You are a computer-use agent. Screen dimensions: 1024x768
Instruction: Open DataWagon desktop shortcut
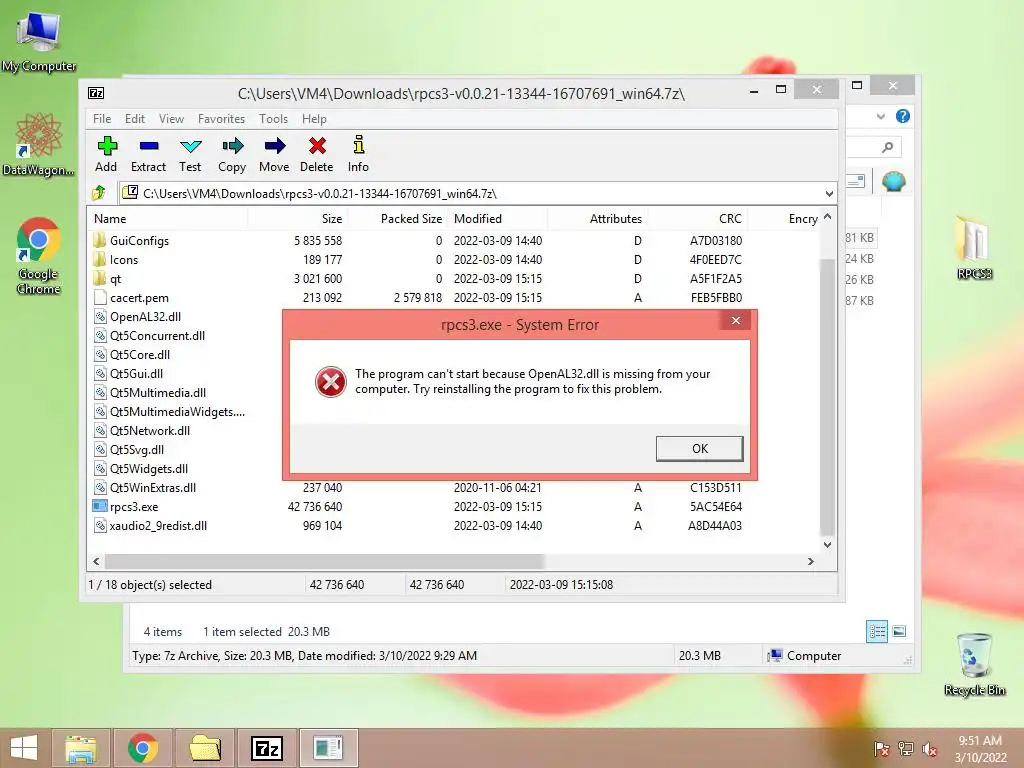[x=39, y=145]
